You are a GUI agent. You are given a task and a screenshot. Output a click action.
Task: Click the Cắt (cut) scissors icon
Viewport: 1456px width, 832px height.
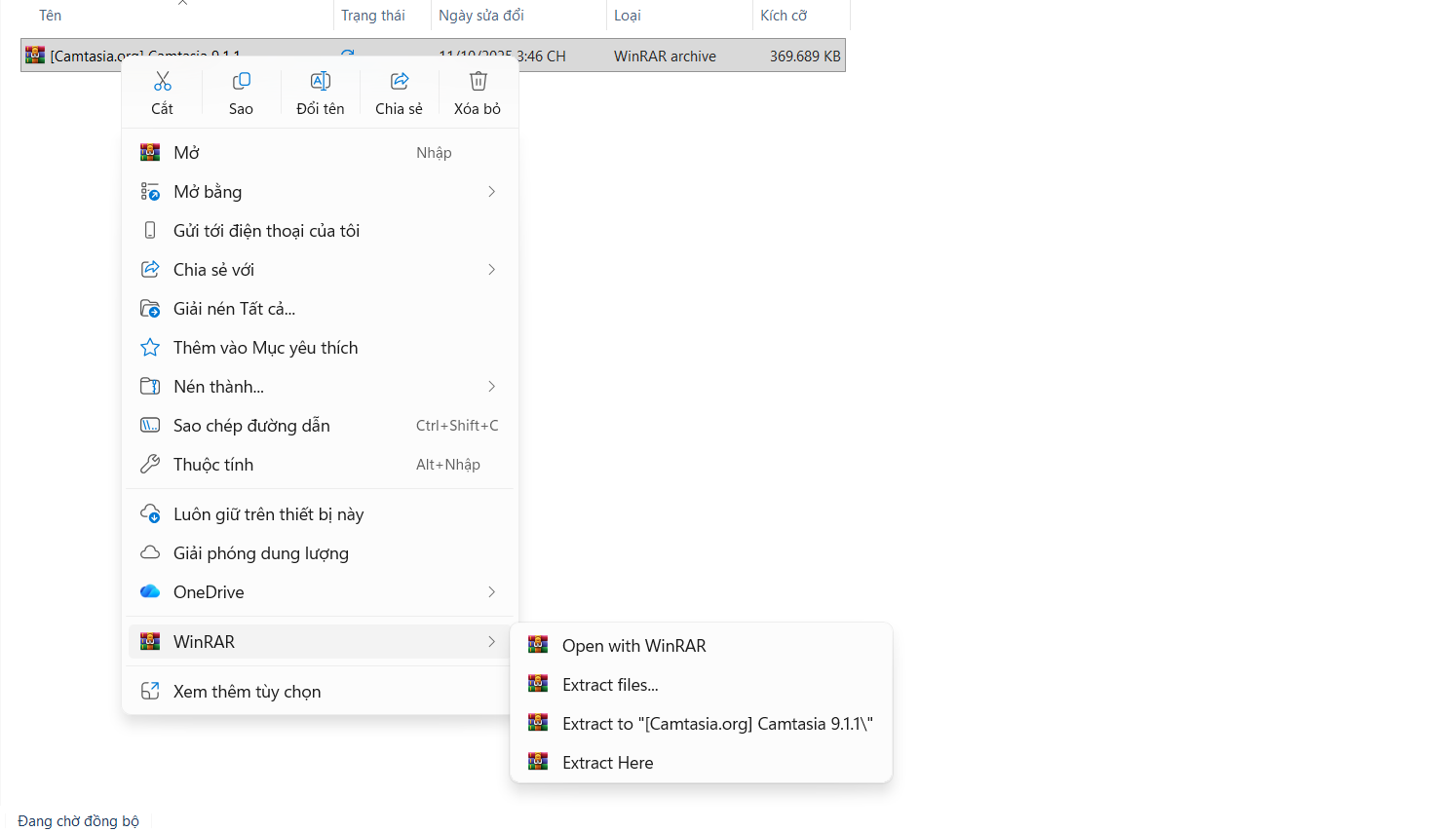coord(162,82)
